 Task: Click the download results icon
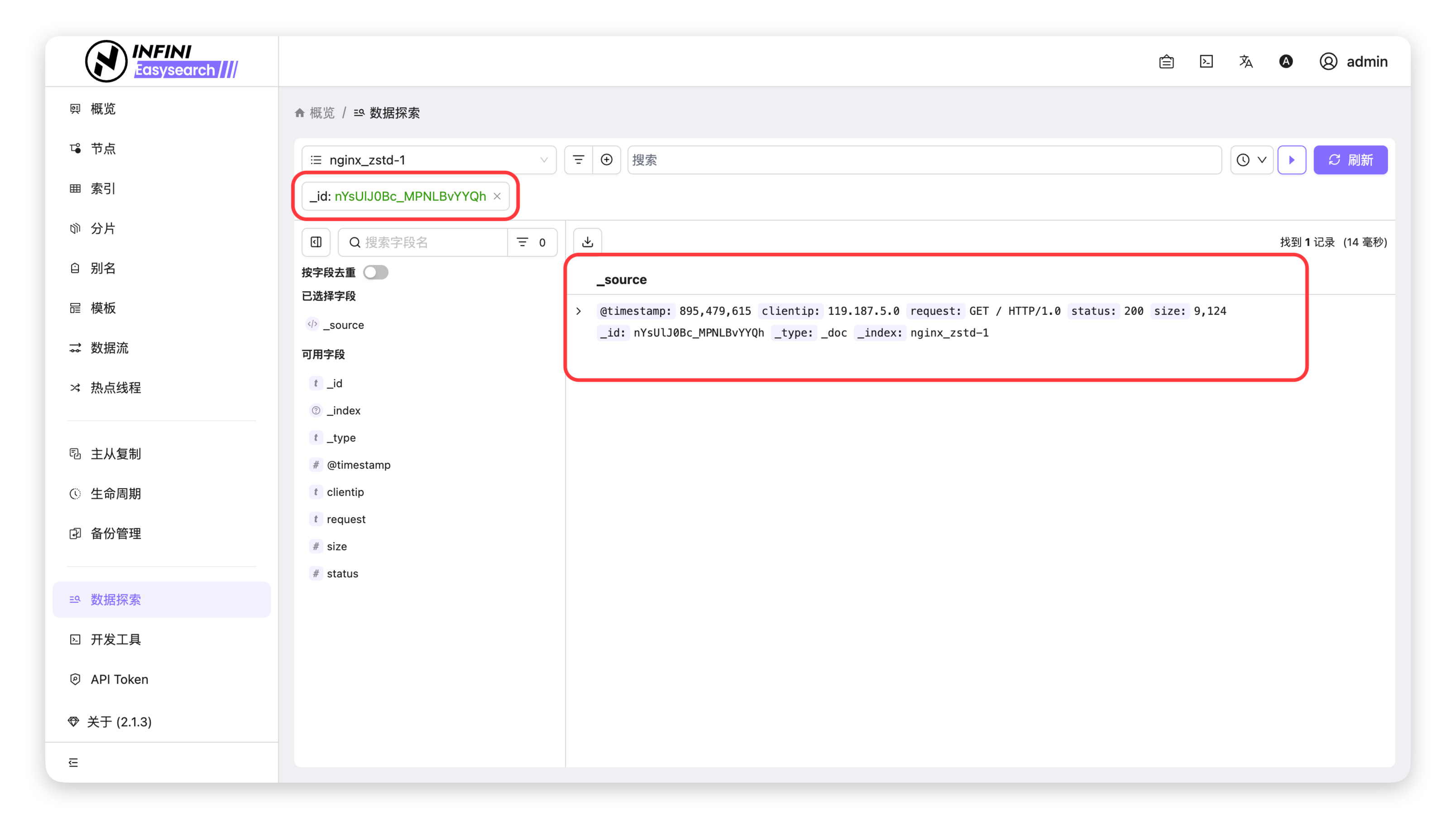(587, 242)
